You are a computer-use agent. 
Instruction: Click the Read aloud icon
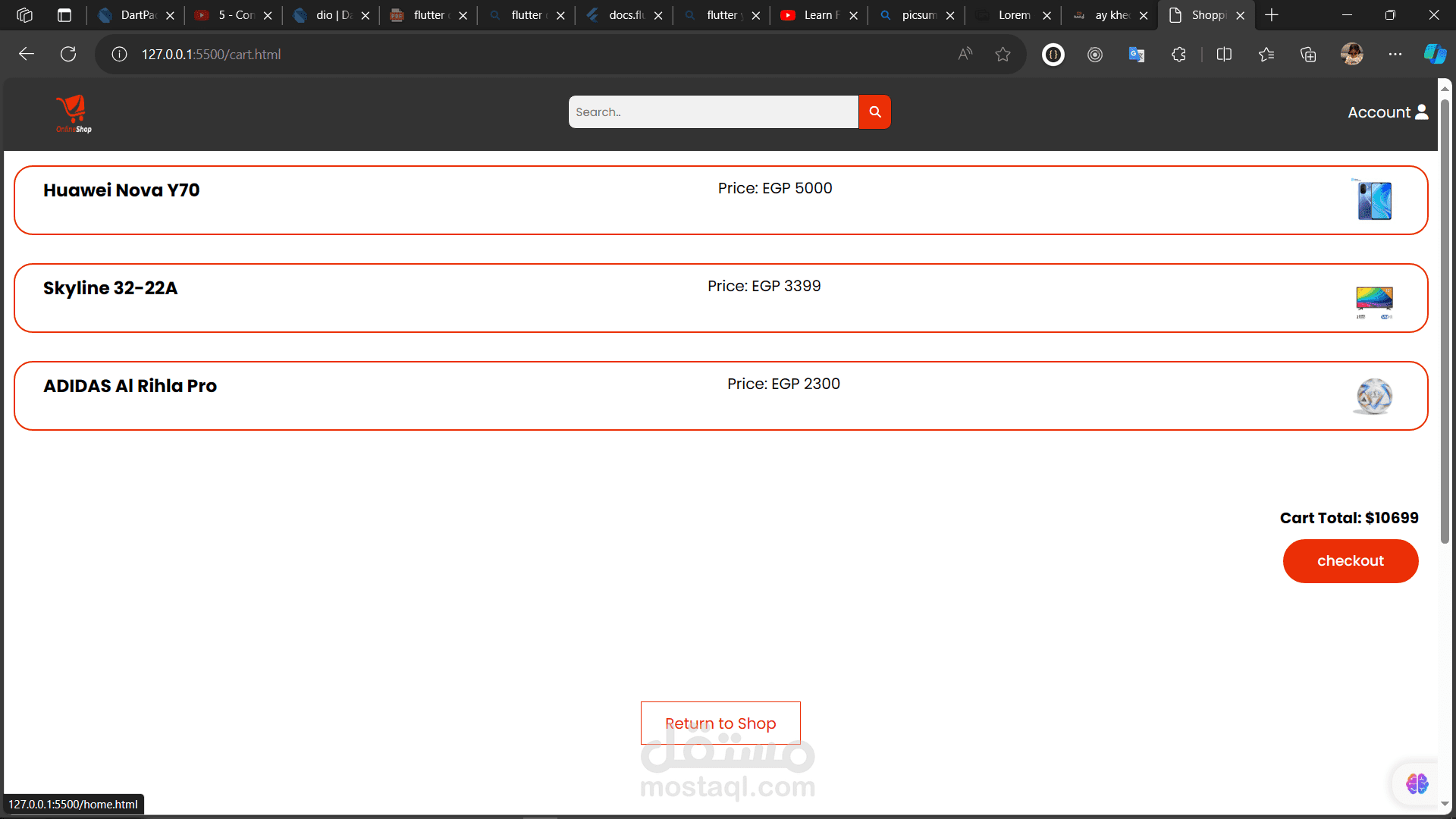click(965, 54)
